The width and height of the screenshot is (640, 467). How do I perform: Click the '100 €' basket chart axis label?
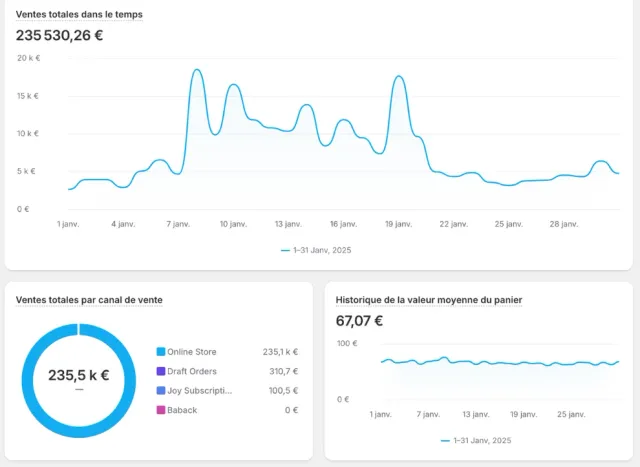pos(347,343)
